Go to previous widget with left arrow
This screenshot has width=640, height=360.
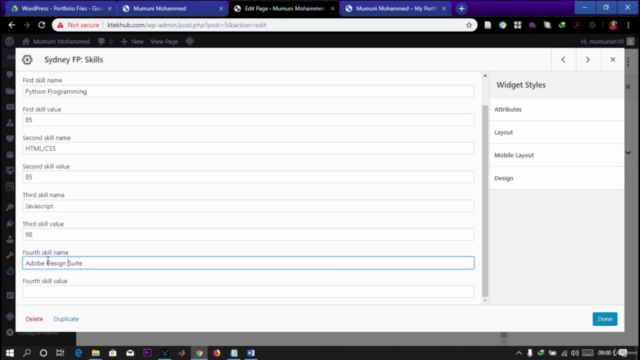tap(563, 60)
